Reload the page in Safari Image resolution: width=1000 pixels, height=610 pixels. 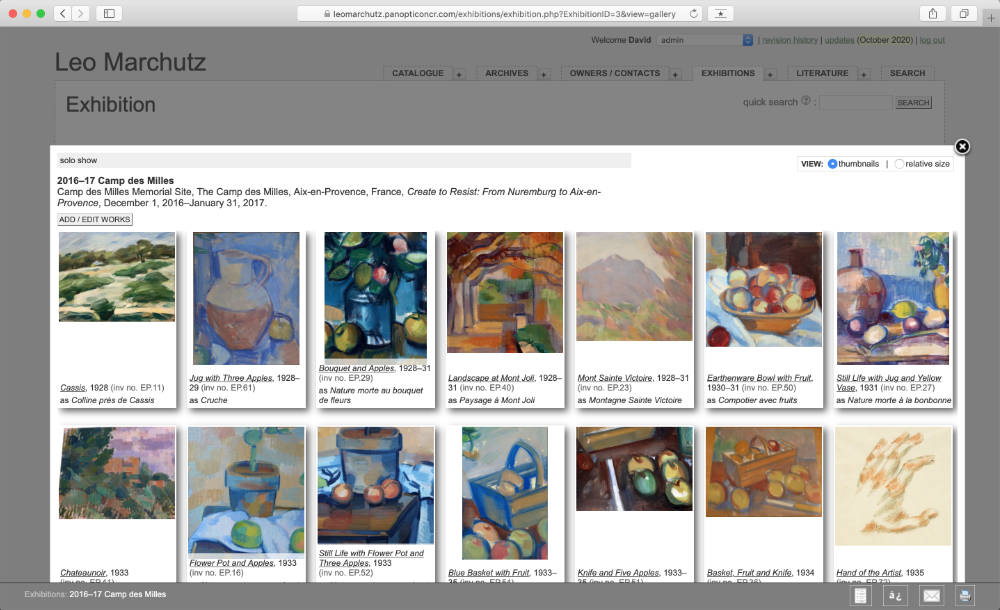(693, 13)
